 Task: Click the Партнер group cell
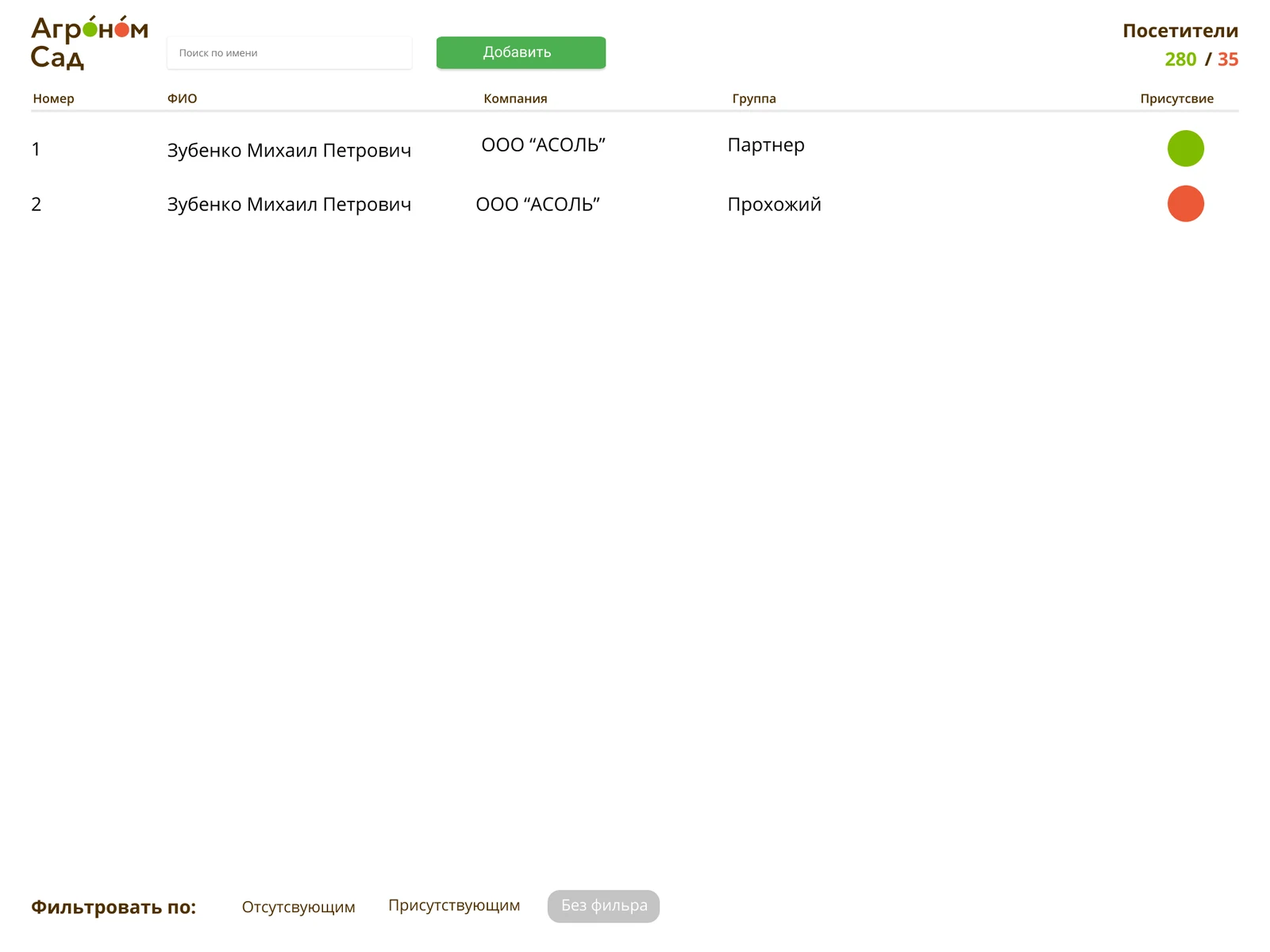[x=766, y=145]
